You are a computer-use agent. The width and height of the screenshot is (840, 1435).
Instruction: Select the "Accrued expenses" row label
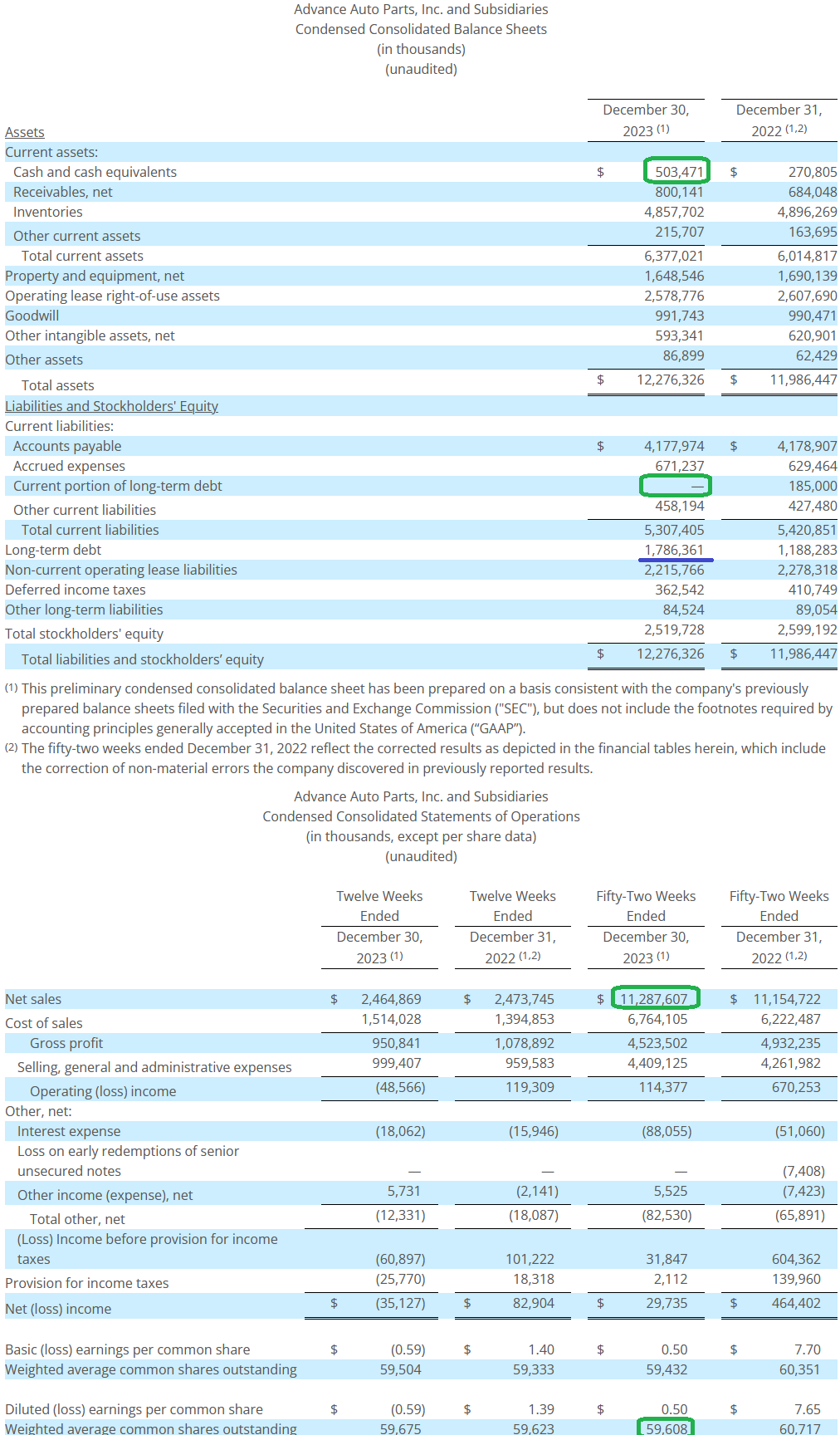pos(69,466)
